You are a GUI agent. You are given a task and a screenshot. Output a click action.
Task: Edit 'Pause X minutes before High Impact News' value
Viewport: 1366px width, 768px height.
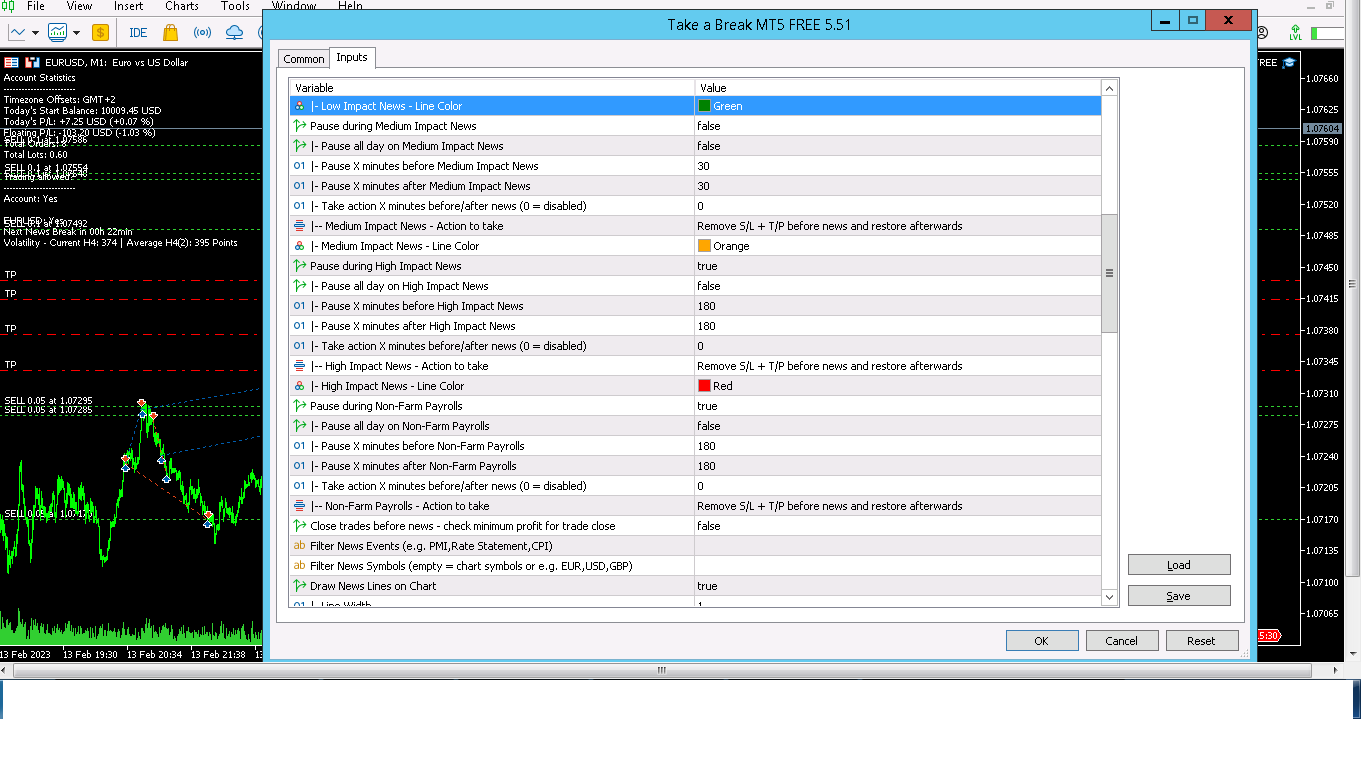[x=898, y=306]
